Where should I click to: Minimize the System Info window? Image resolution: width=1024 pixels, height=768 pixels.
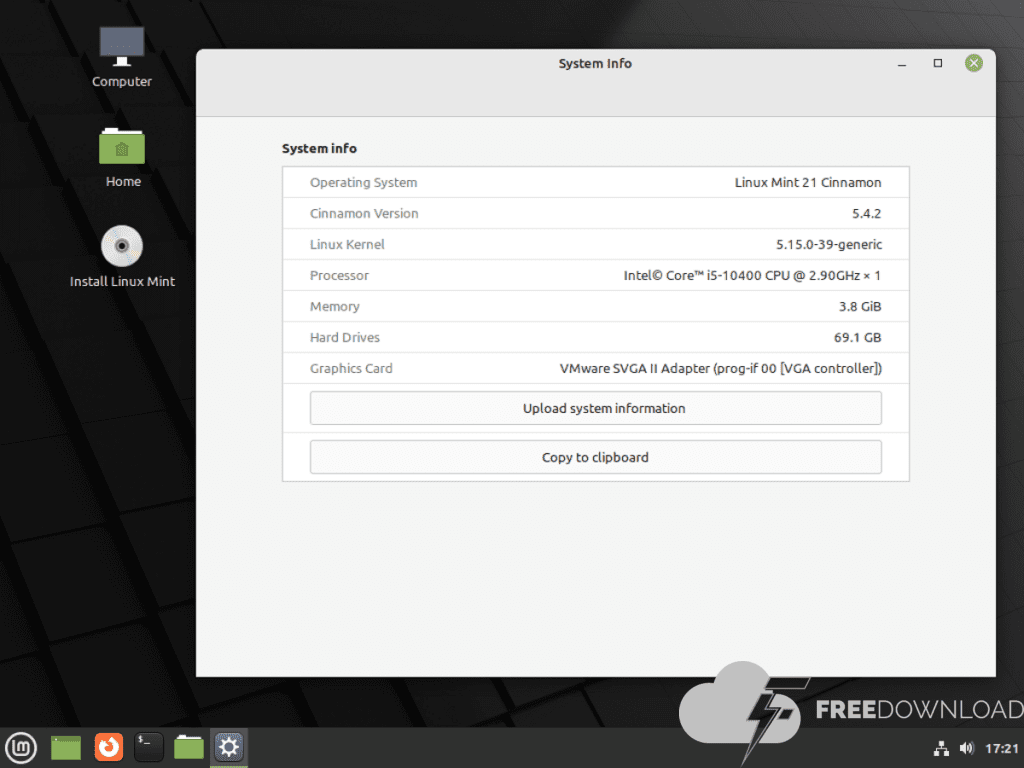click(x=902, y=63)
